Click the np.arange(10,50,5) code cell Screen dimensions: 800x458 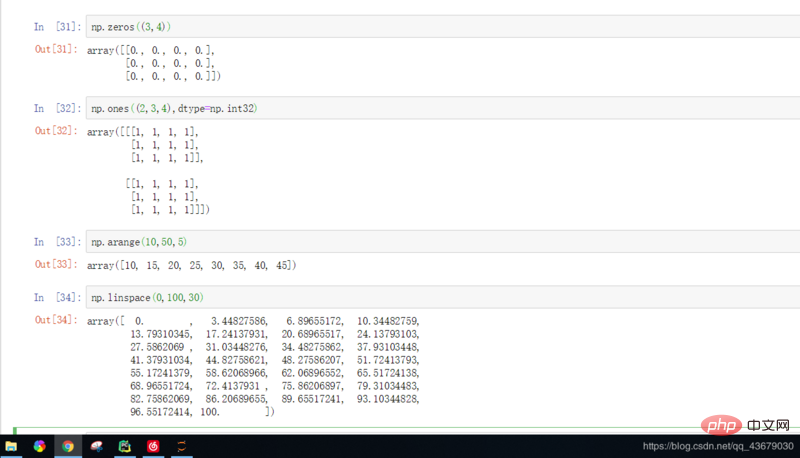click(443, 242)
